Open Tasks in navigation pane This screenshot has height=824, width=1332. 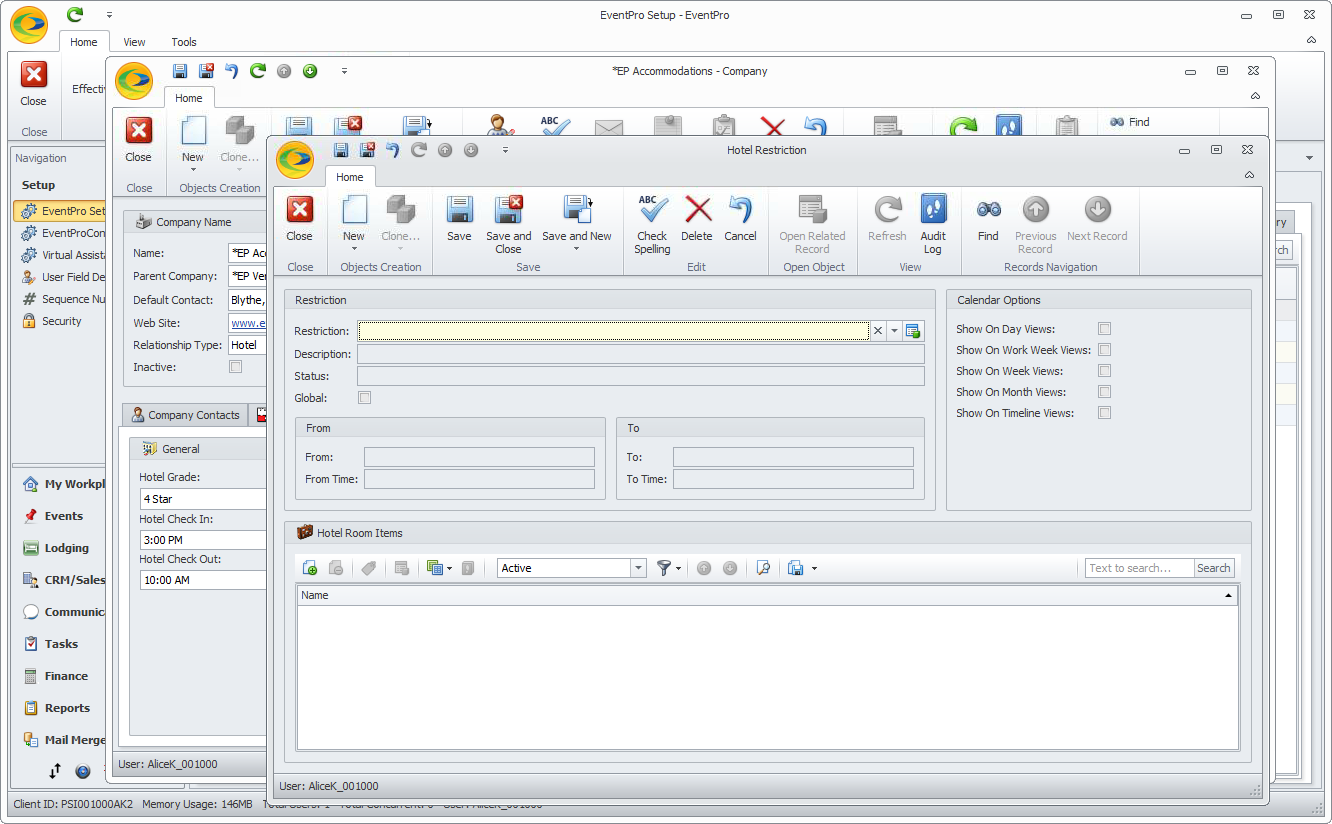61,644
